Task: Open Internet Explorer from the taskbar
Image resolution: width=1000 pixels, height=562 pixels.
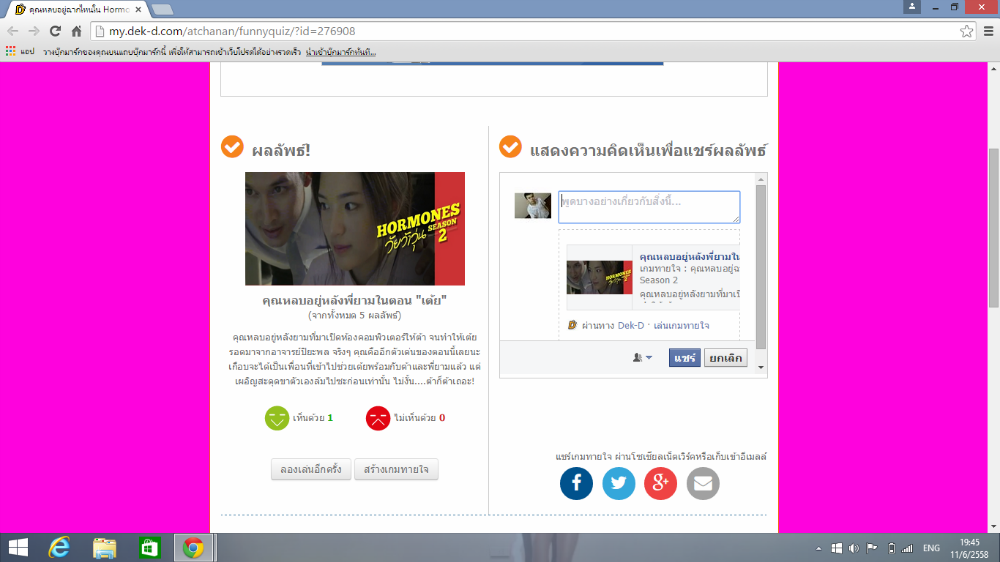Action: (x=61, y=547)
